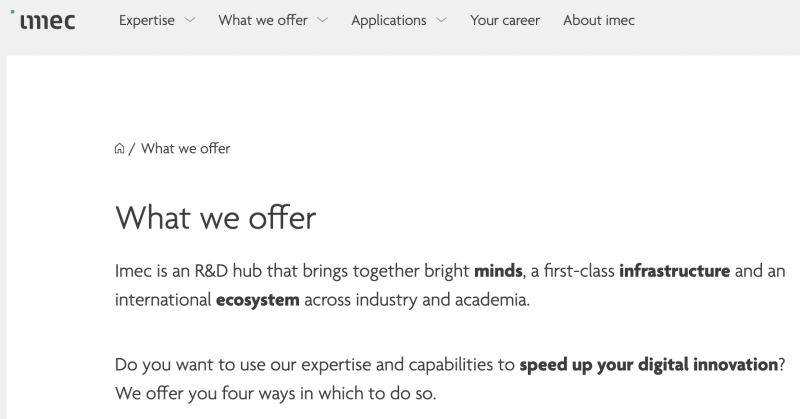800x419 pixels.
Task: Click the bold word minds
Action: (497, 270)
